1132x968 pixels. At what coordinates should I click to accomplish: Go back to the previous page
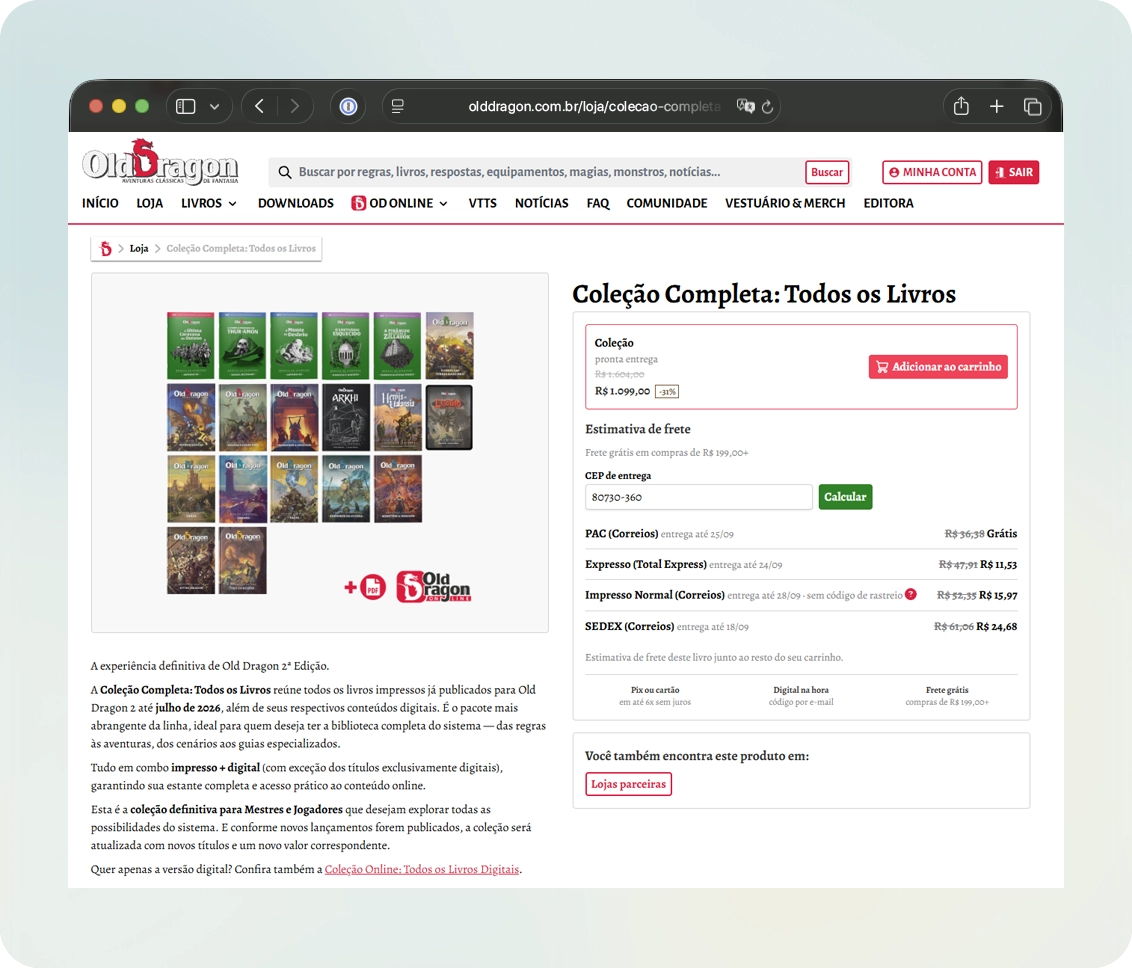click(260, 107)
